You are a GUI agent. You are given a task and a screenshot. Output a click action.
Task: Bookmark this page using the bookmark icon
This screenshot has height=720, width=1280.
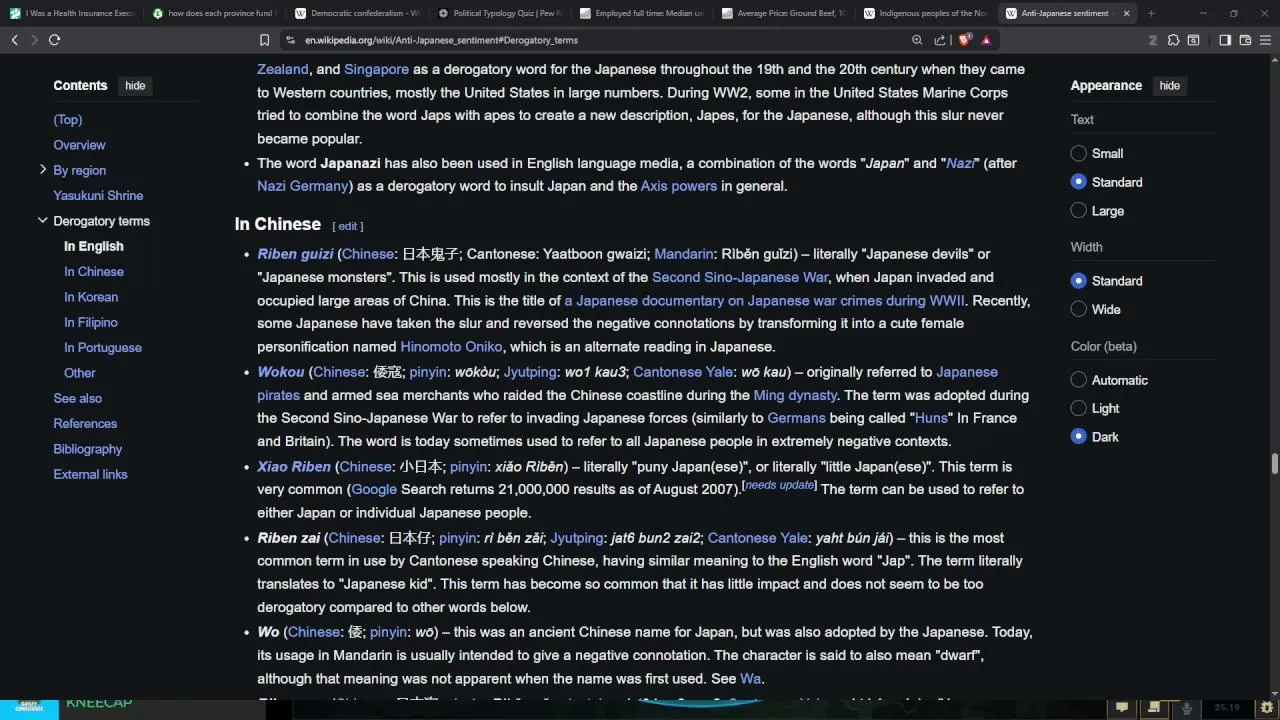click(x=264, y=40)
